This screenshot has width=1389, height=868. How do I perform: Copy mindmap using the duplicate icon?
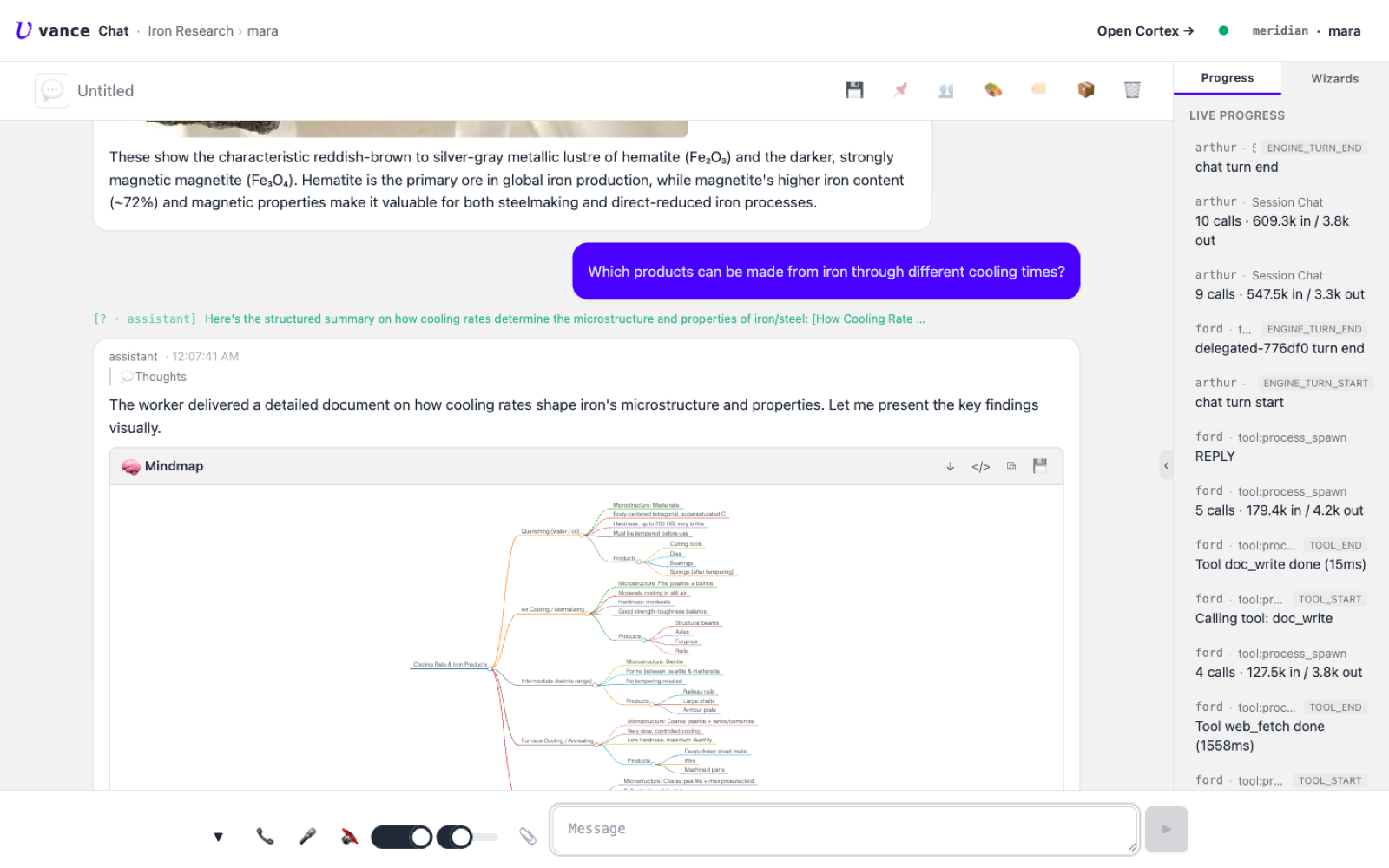[x=1011, y=466]
